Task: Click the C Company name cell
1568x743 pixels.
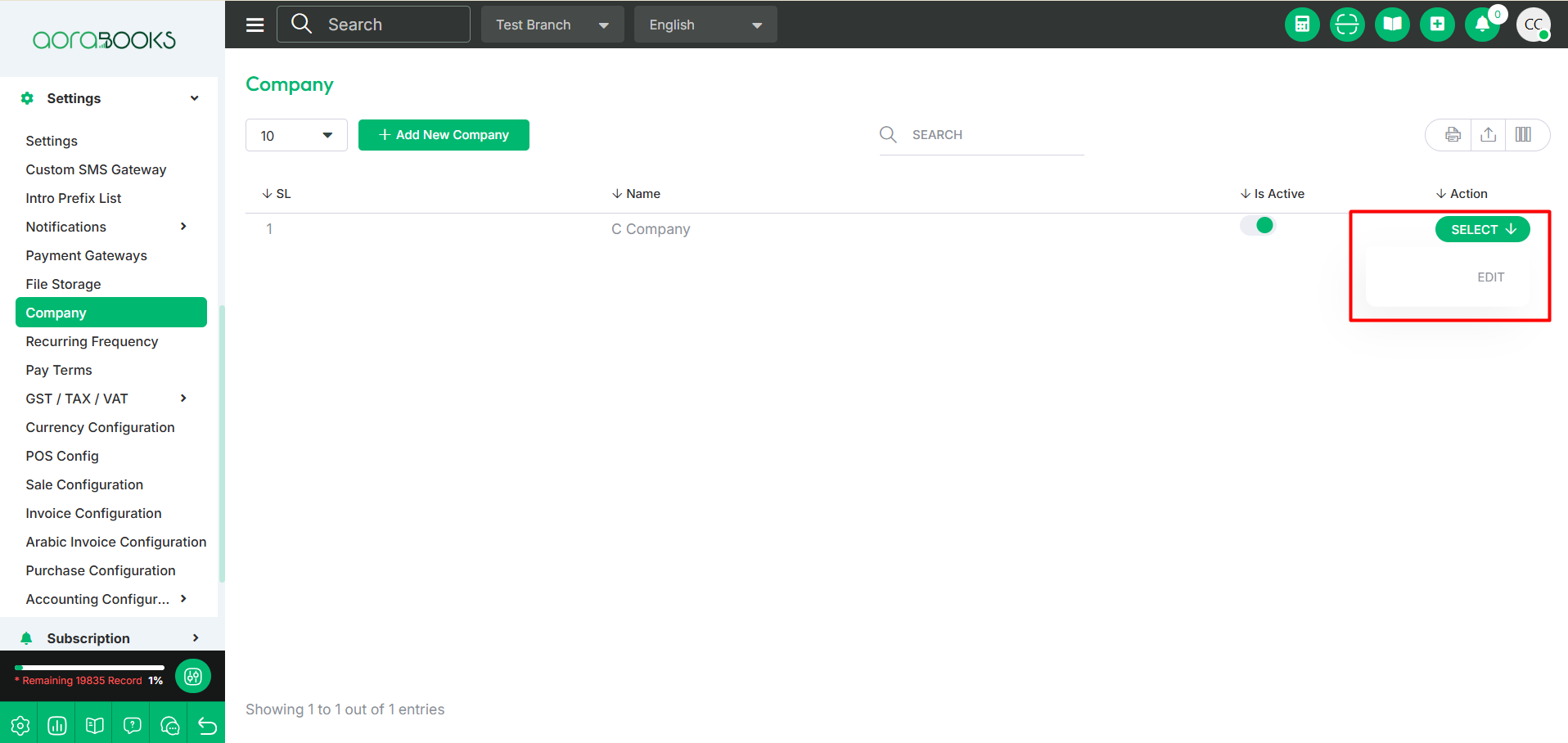Action: [x=651, y=229]
